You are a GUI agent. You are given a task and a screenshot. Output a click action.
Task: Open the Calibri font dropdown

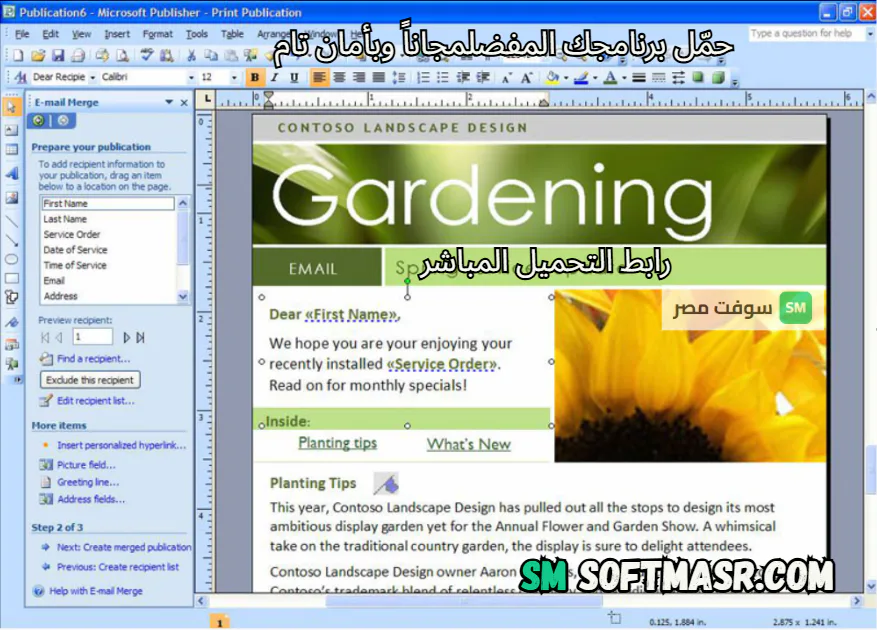click(x=191, y=77)
